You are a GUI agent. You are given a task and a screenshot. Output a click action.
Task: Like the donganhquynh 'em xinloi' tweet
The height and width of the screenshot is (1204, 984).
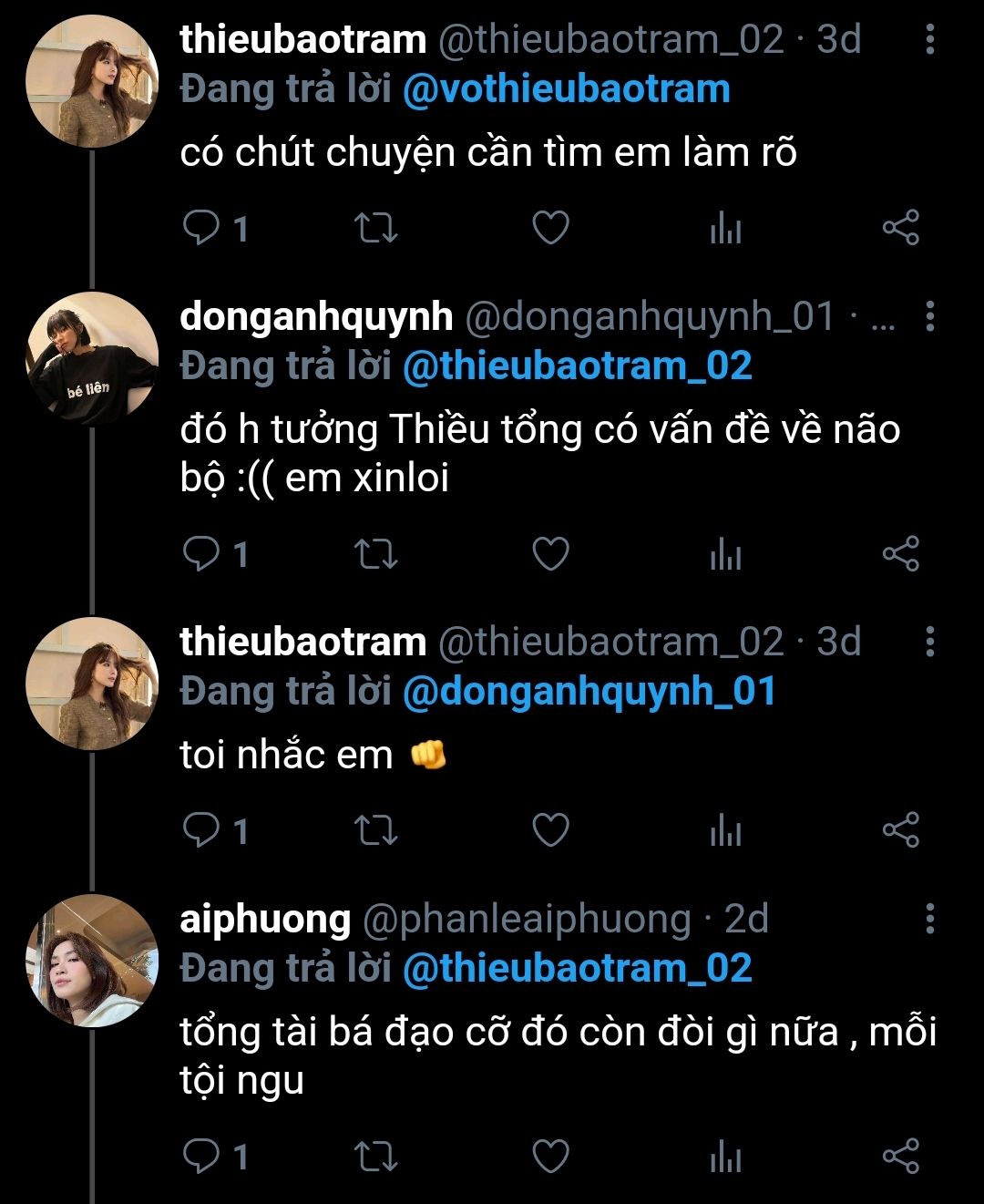(x=550, y=554)
